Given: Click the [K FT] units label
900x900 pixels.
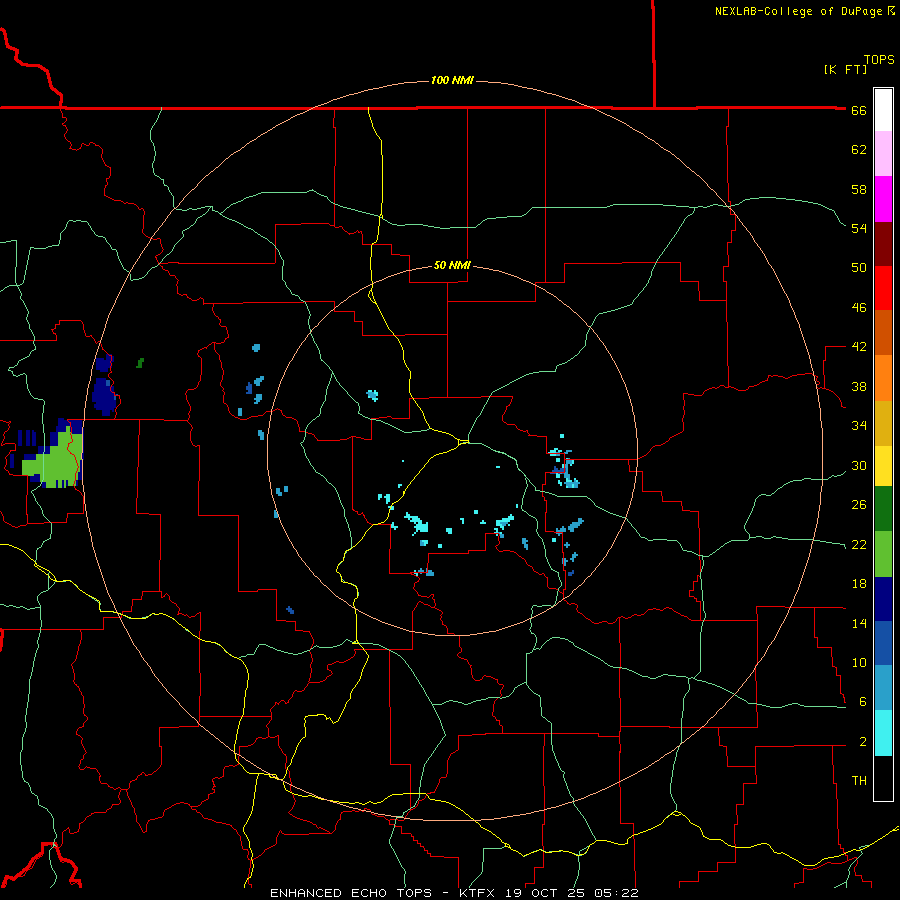Looking at the screenshot, I should [x=845, y=70].
